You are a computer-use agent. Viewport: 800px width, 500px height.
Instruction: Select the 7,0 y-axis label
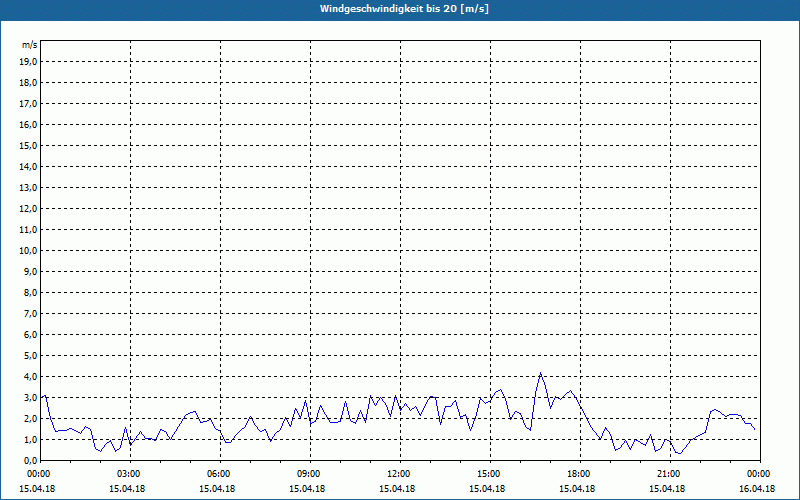point(30,313)
